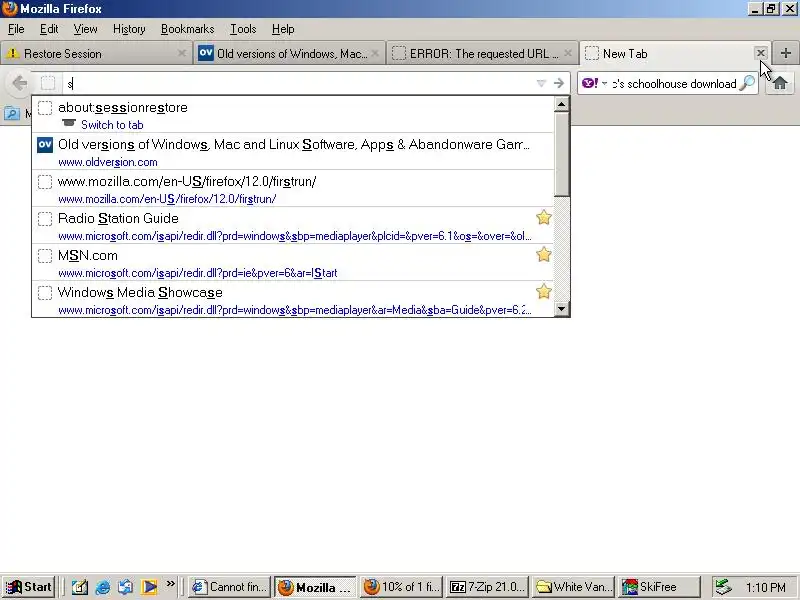Close the Restore Session tab
The image size is (800, 600).
pyautogui.click(x=182, y=53)
